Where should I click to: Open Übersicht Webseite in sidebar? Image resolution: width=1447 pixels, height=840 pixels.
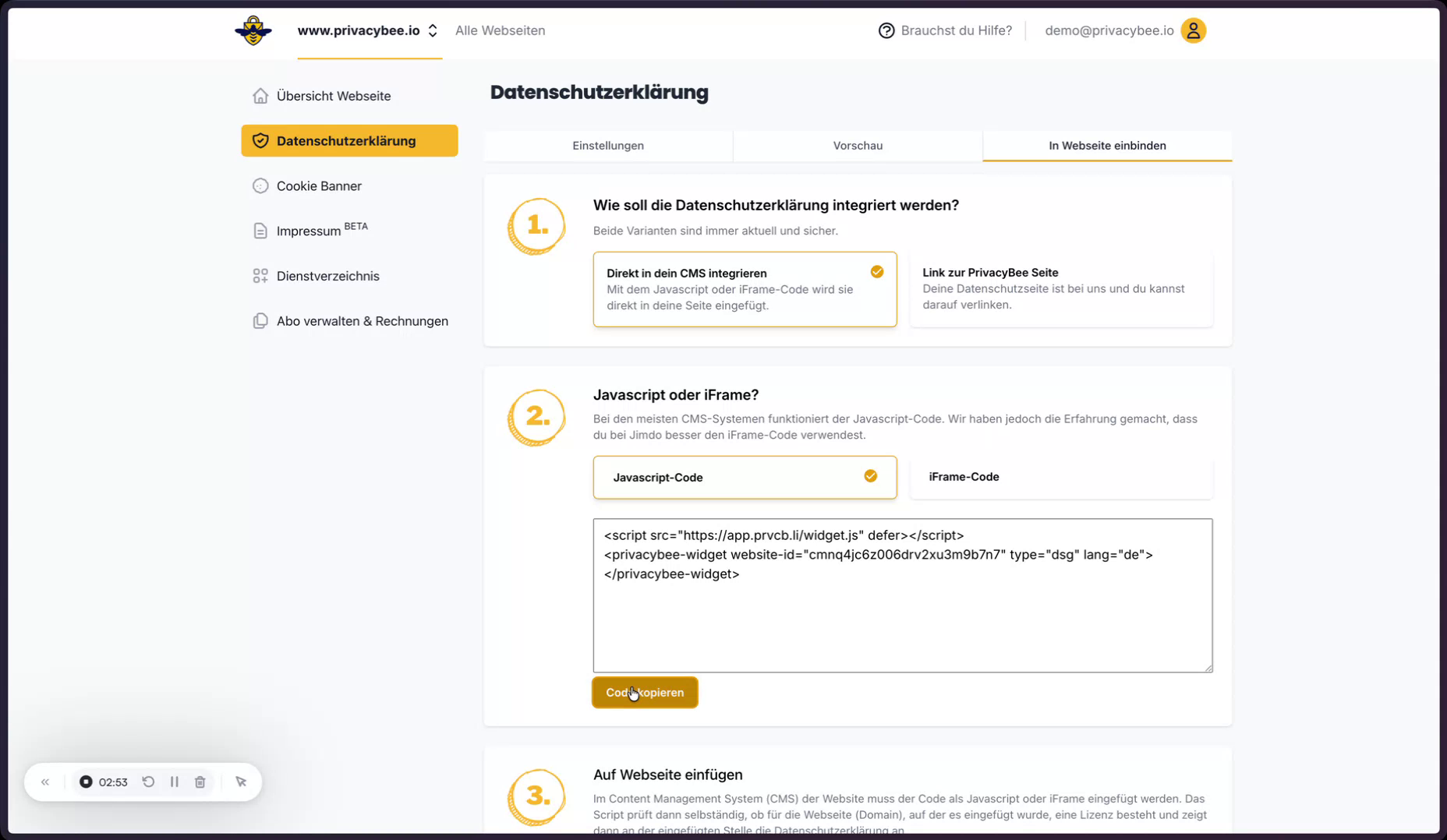(349, 96)
